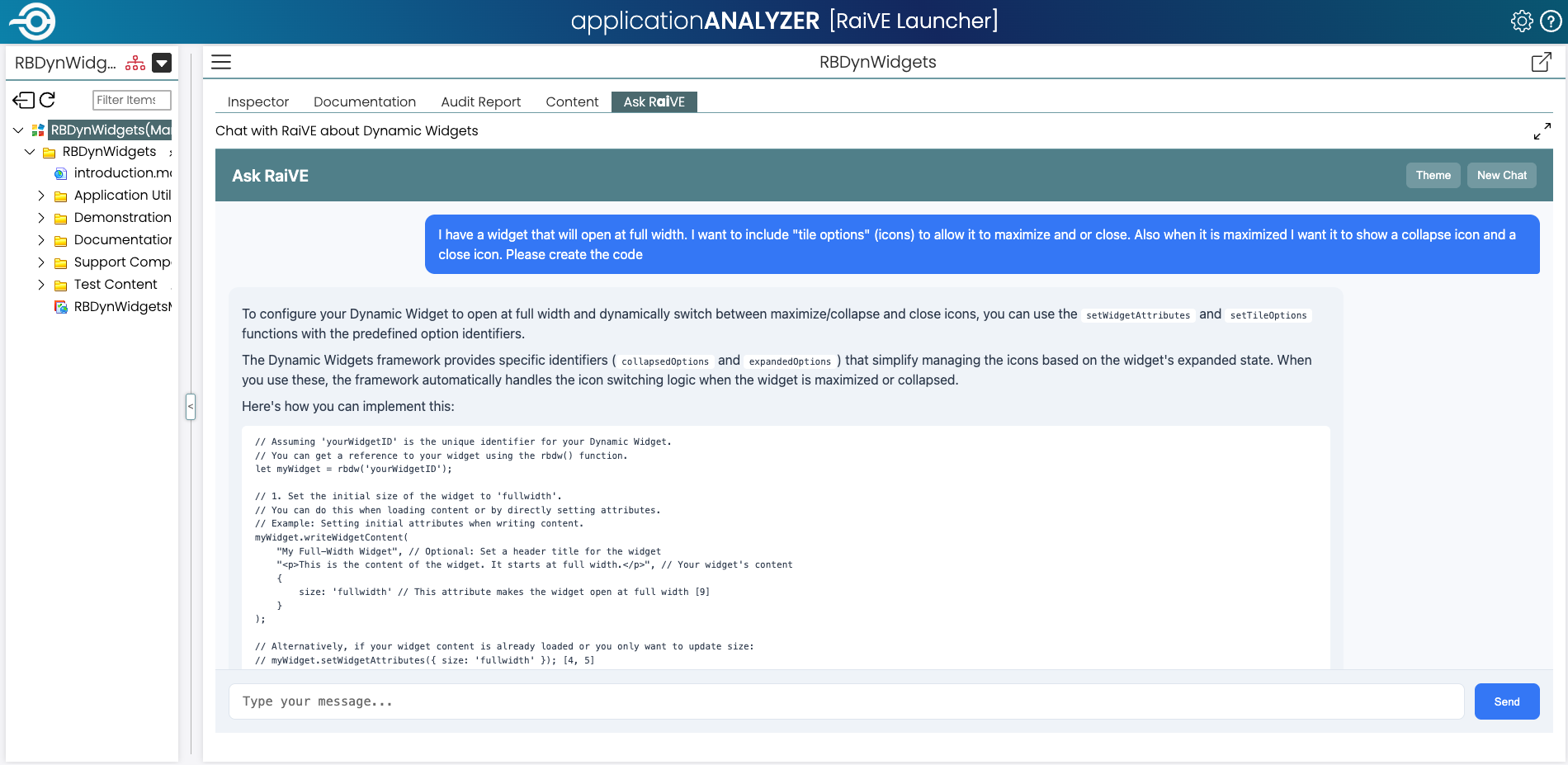Expand the Support Comp folder
Viewport: 1568px width, 765px height.
click(41, 262)
